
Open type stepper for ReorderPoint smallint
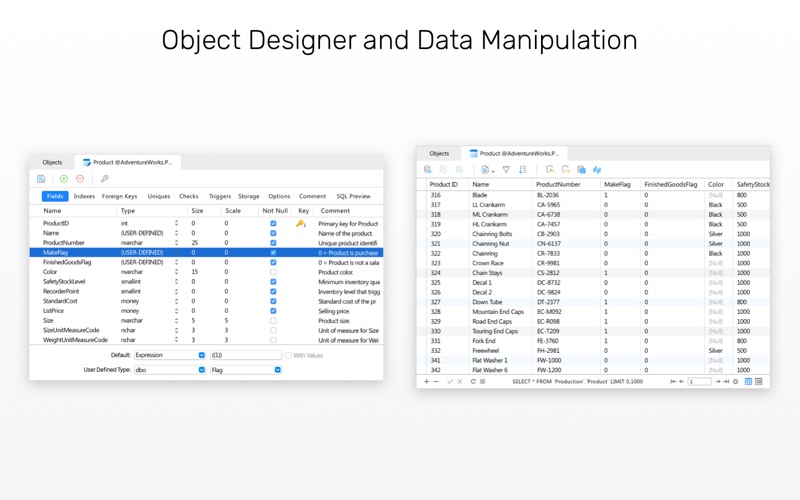(x=177, y=291)
